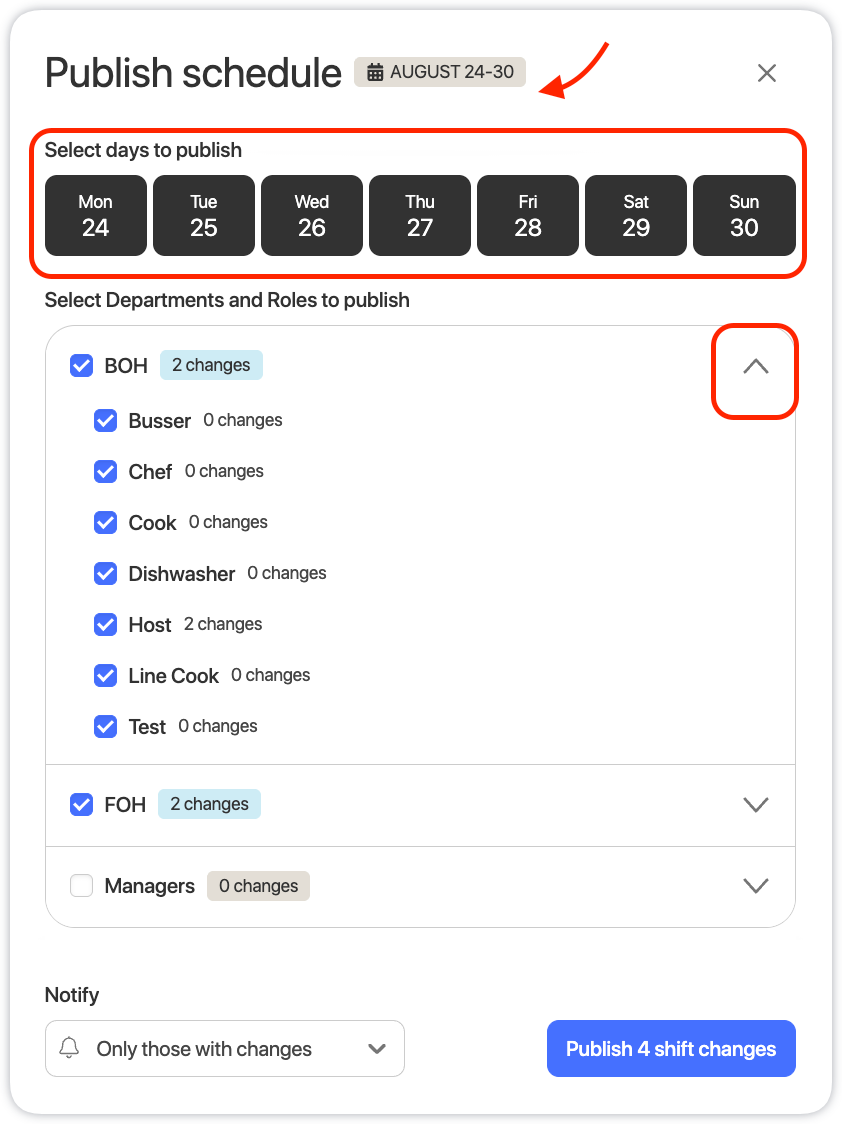Viewport: 842px width, 1124px height.
Task: Expand the FOH department section
Action: point(755,804)
